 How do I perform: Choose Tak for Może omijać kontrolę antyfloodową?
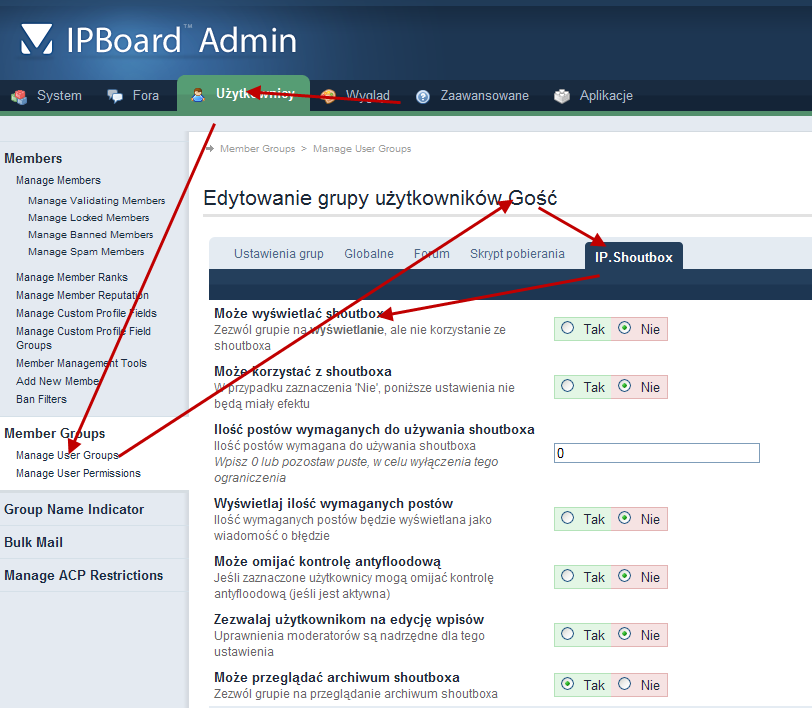point(568,576)
